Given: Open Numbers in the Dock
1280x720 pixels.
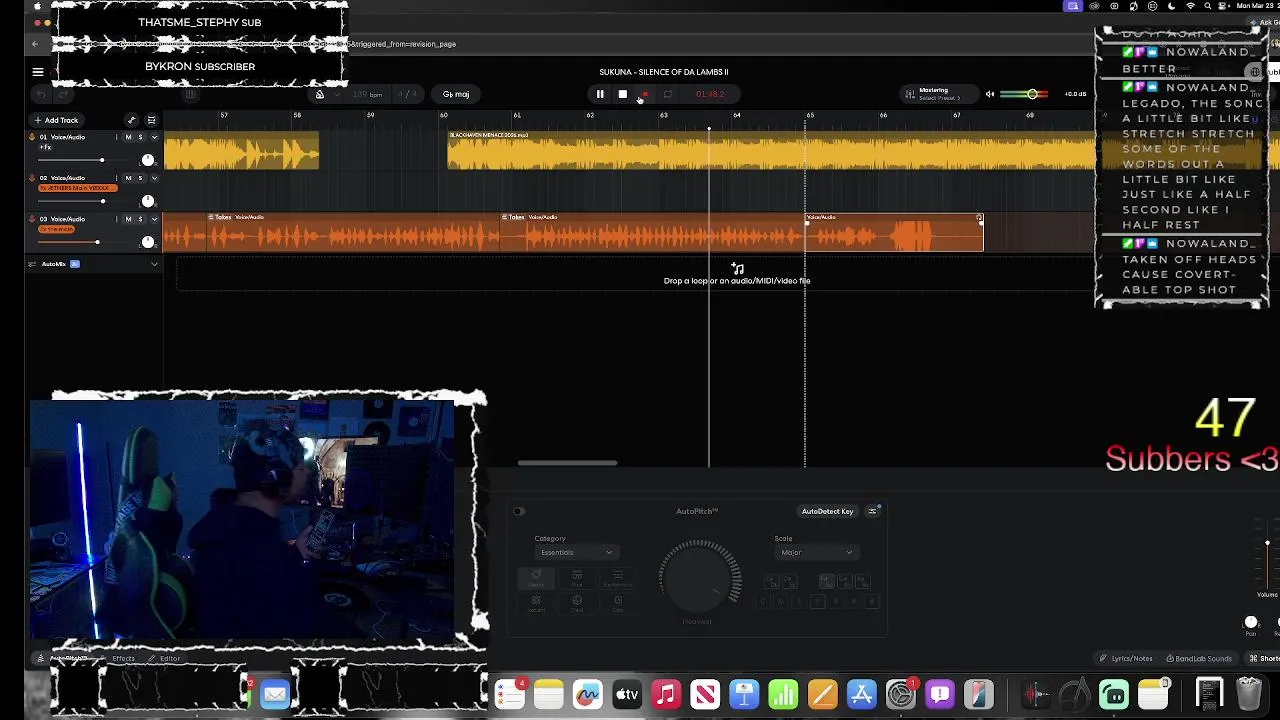Looking at the screenshot, I should [x=783, y=694].
